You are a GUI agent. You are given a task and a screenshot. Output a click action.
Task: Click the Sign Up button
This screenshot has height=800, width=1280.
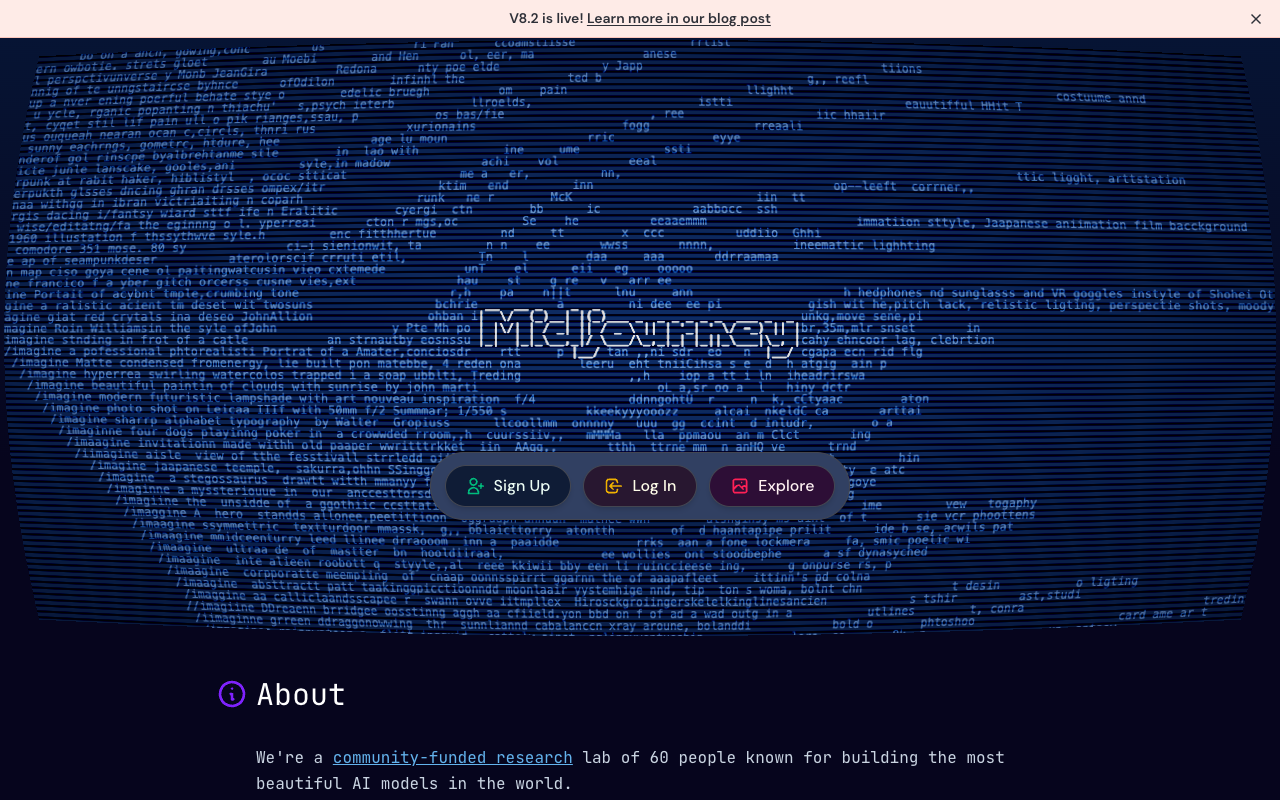508,486
